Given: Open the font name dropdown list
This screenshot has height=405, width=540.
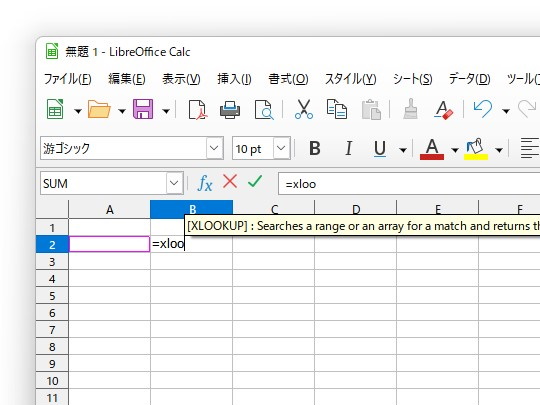Looking at the screenshot, I should click(x=214, y=148).
